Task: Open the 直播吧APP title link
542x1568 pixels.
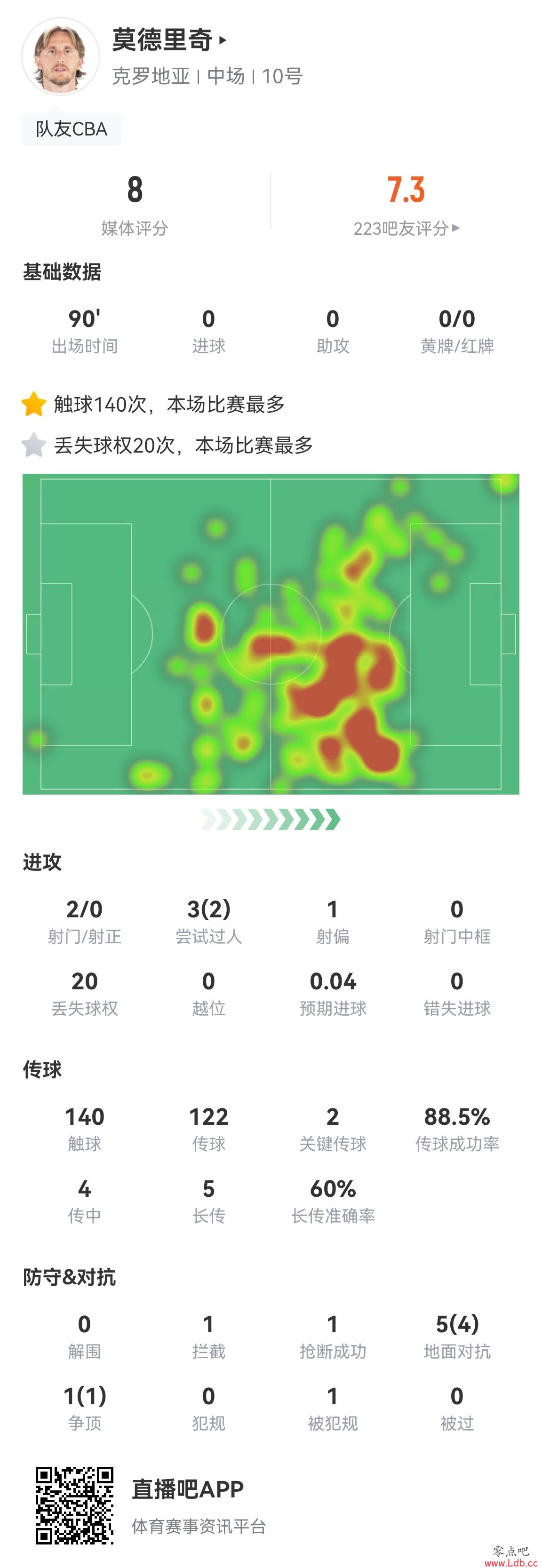Action: (x=188, y=1489)
